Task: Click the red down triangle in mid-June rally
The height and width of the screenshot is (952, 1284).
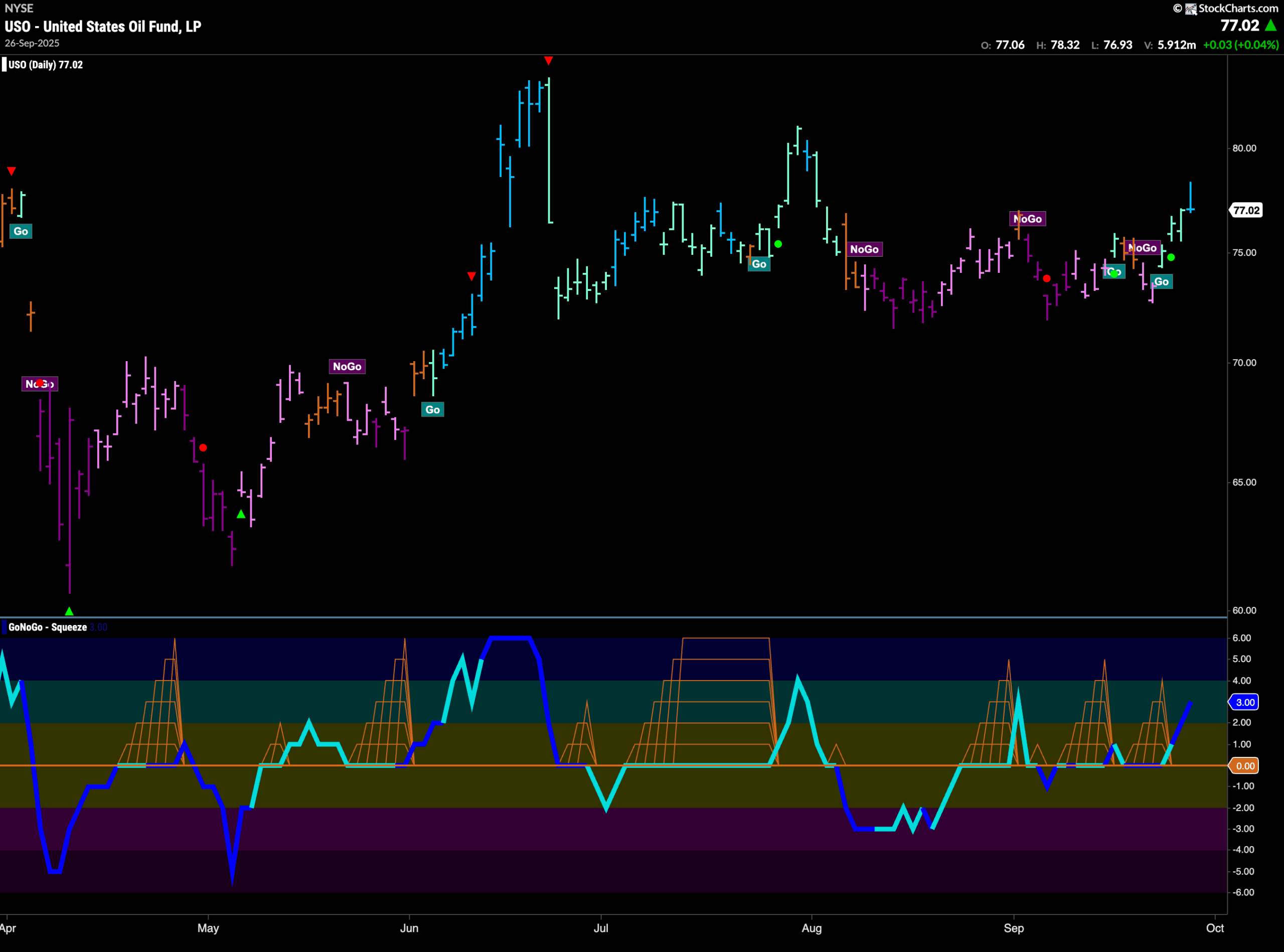Action: [471, 276]
